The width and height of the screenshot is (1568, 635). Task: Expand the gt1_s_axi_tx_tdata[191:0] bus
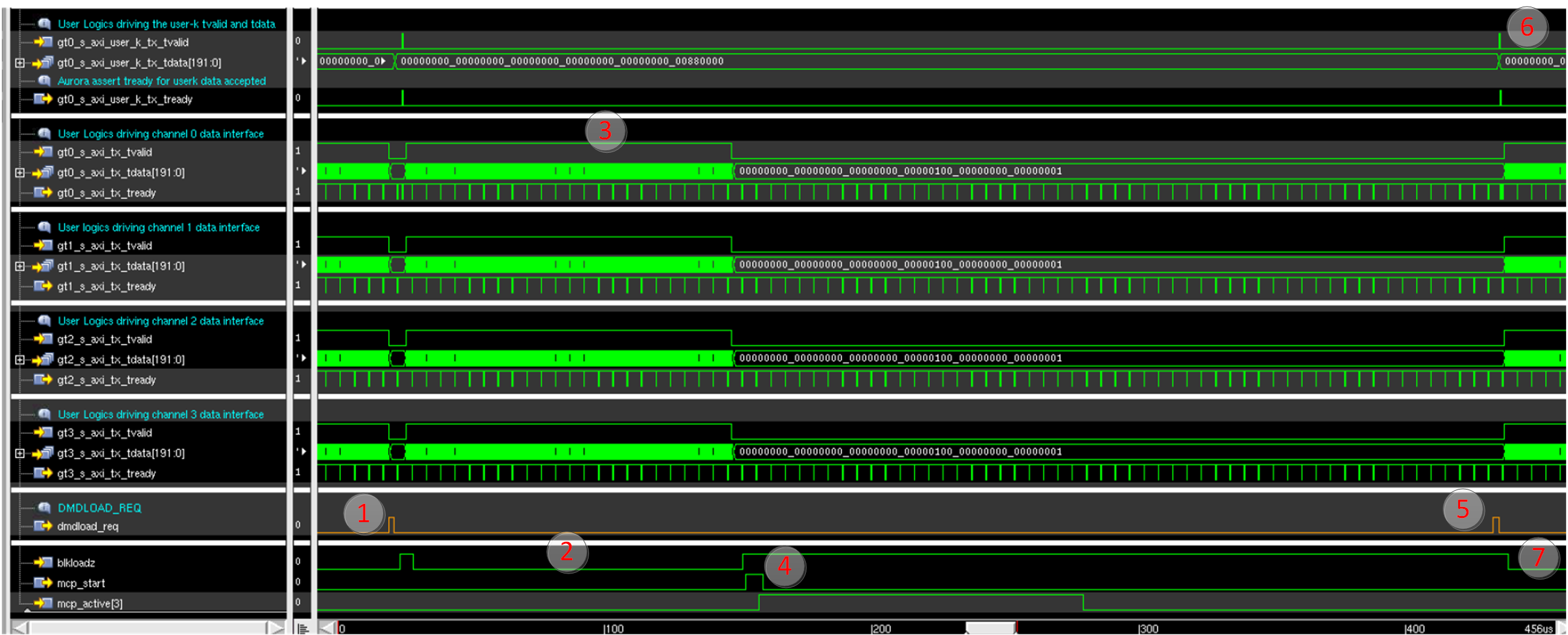click(19, 266)
